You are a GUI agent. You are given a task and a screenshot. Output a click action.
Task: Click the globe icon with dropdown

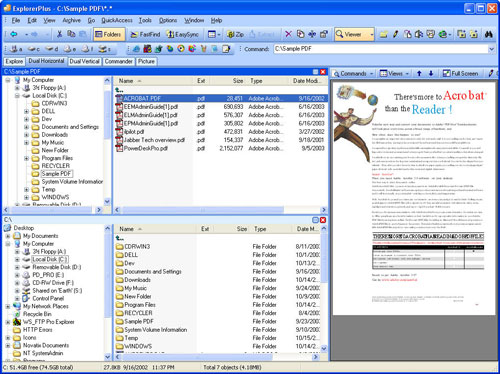[x=445, y=34]
